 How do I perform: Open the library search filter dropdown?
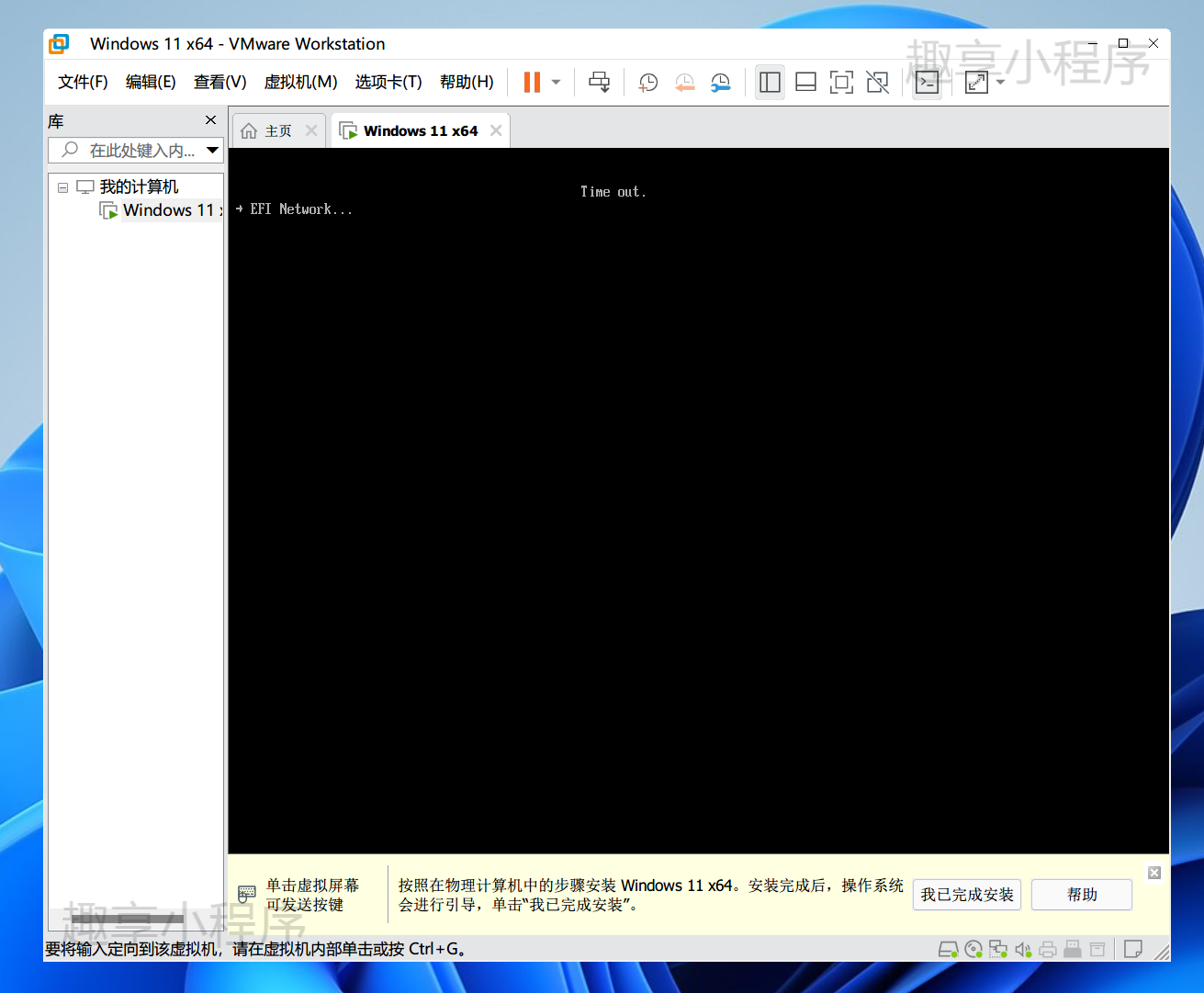click(213, 151)
